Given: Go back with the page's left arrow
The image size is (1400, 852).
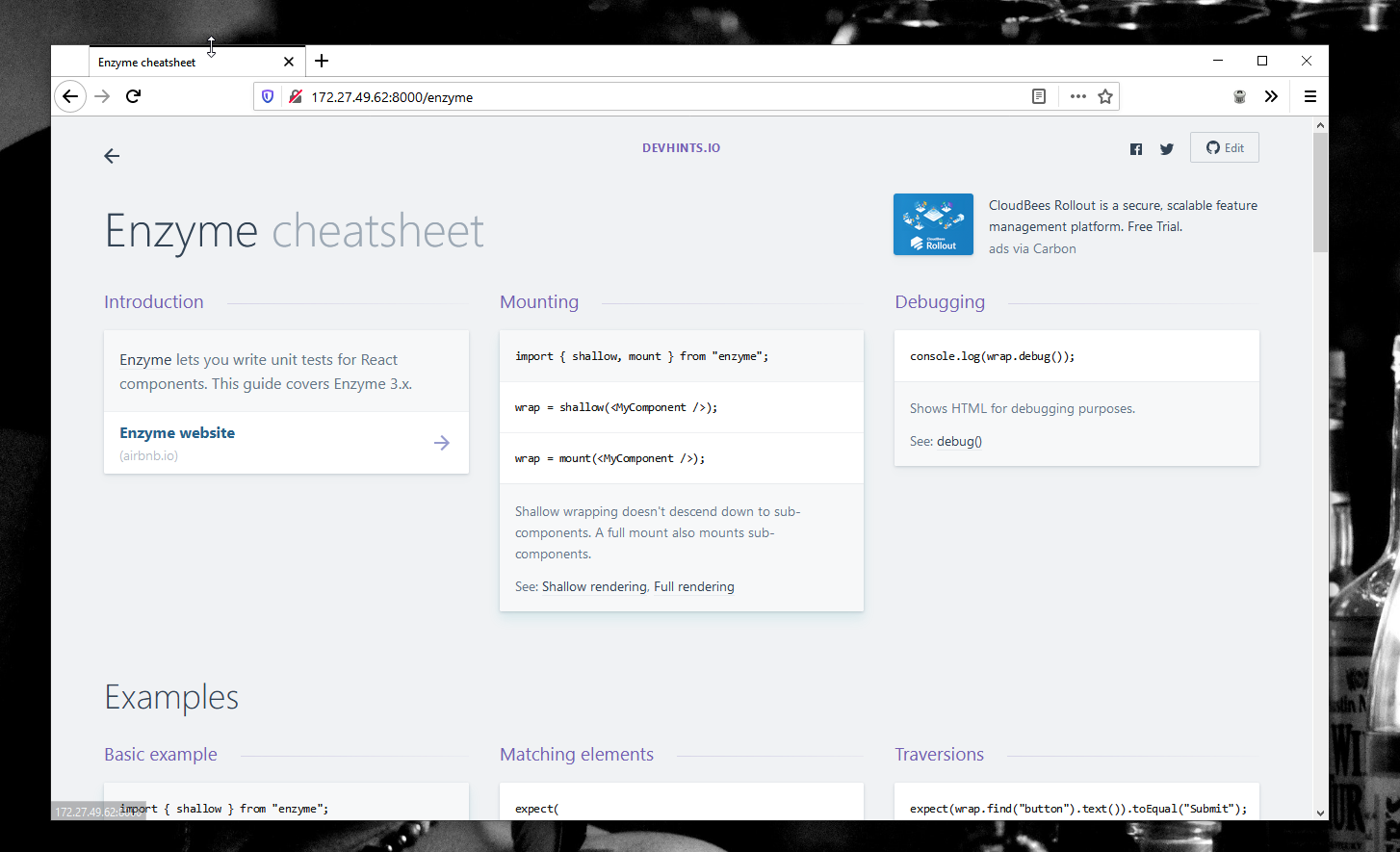Looking at the screenshot, I should pyautogui.click(x=112, y=156).
